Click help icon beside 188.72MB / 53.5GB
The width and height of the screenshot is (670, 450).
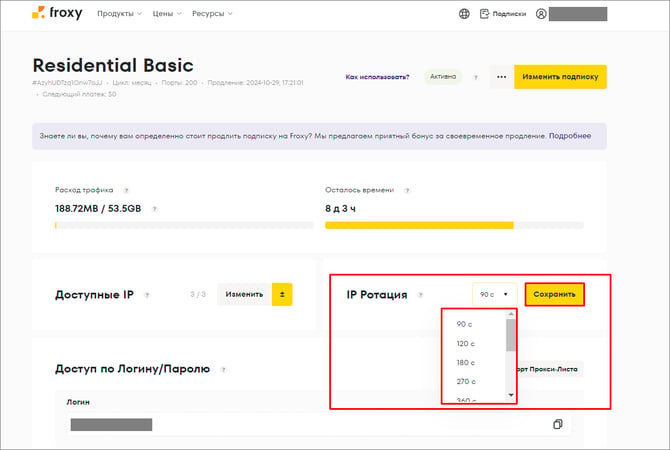pos(155,209)
